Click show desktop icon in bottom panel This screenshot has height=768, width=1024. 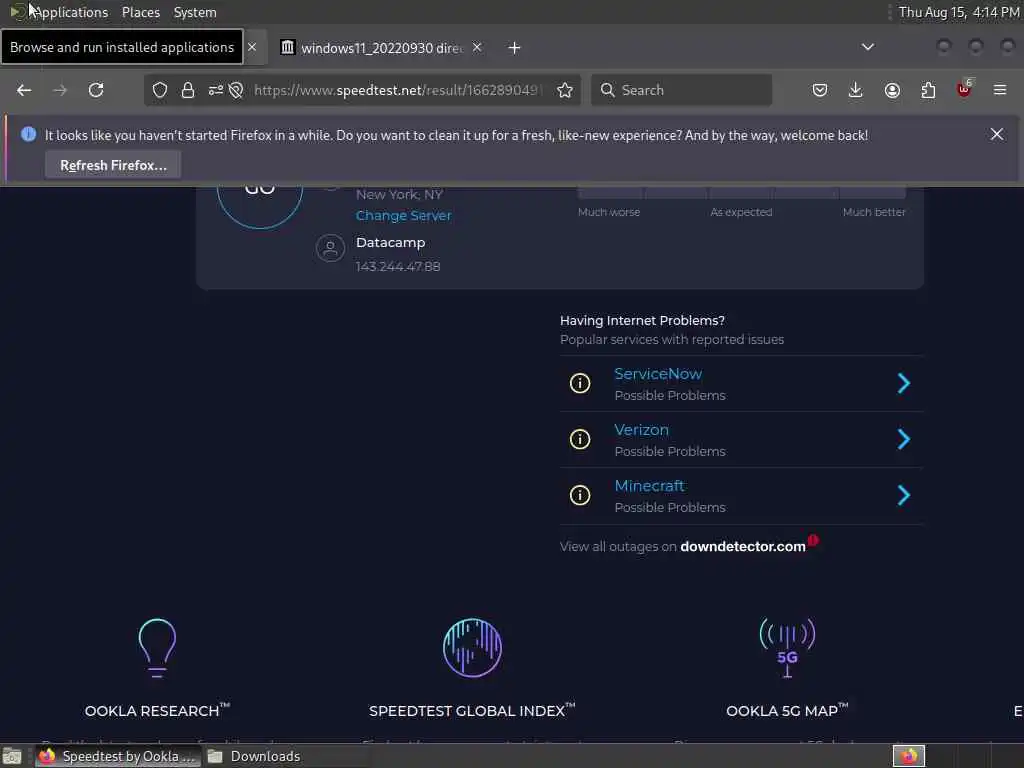click(x=12, y=756)
